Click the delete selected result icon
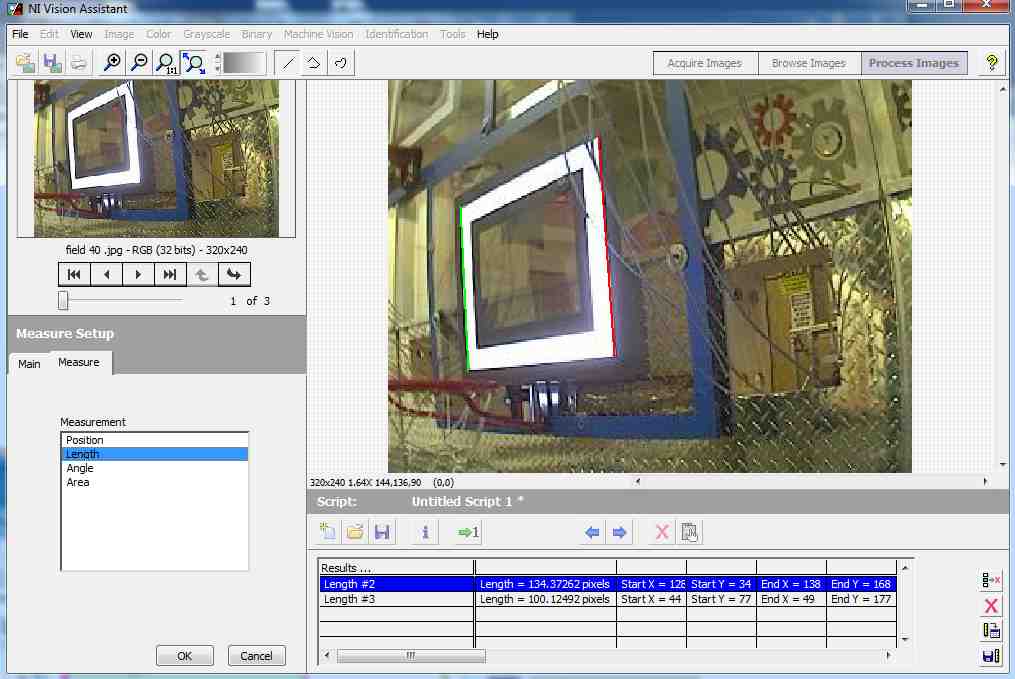Image resolution: width=1015 pixels, height=679 pixels. coord(991,580)
